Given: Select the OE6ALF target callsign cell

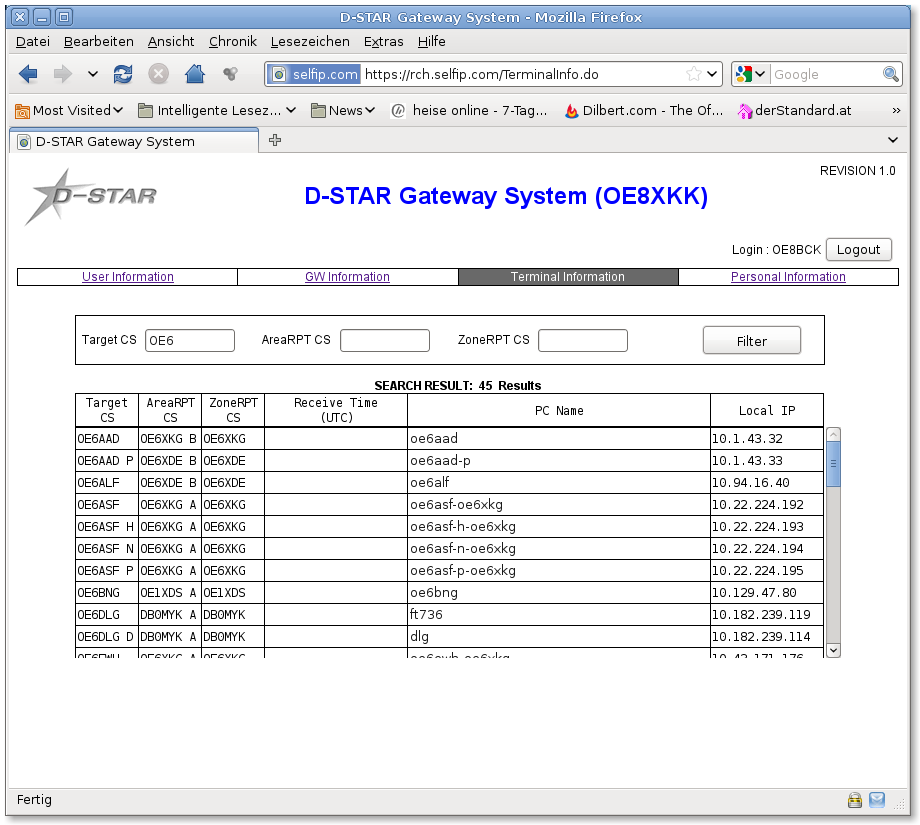Looking at the screenshot, I should [107, 483].
